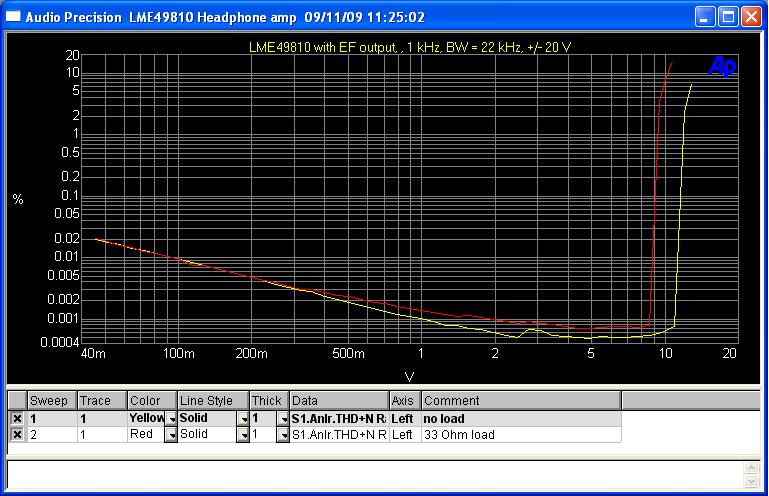Click the % label of the vertical axis
The height and width of the screenshot is (496, 769).
[x=18, y=199]
